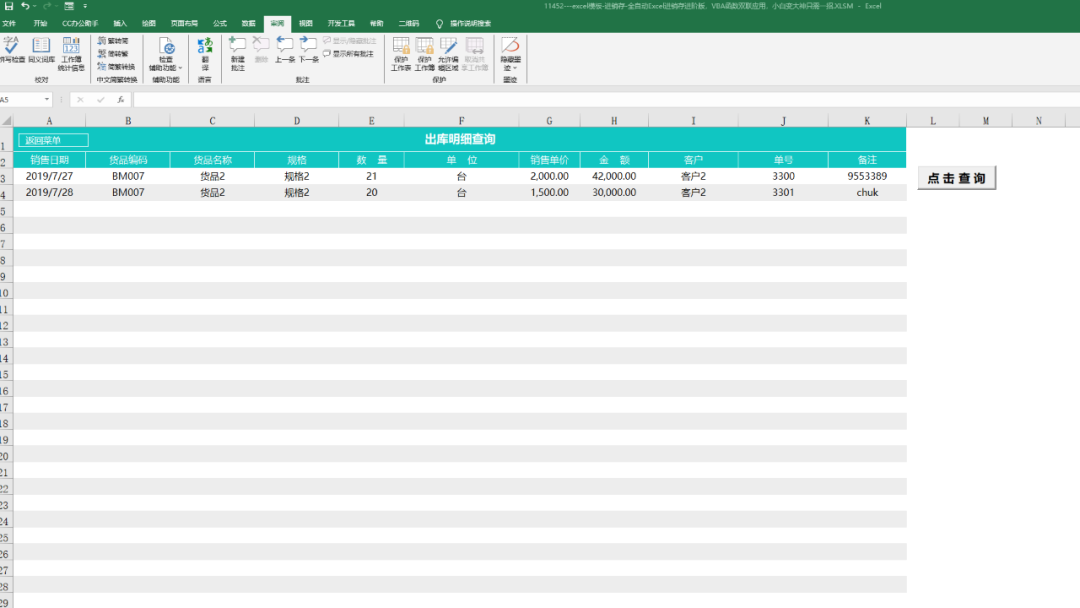1080x608 pixels.
Task: Open the Thesaurus (同义词库) tool
Action: coord(41,50)
